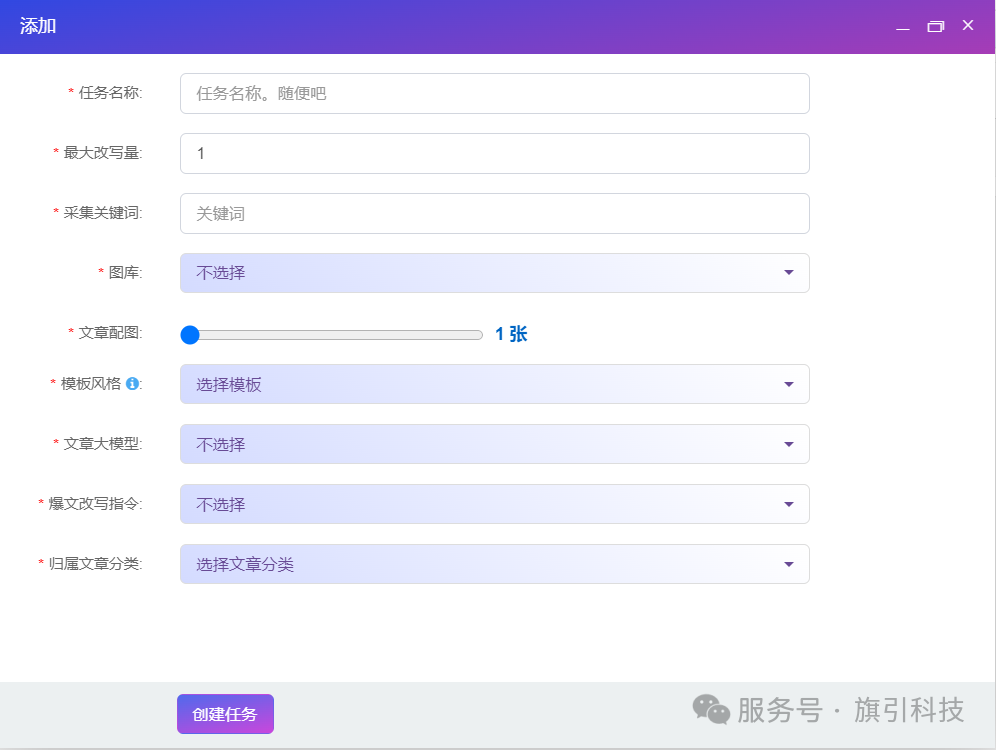The width and height of the screenshot is (996, 750).
Task: Click the 最大改写量 number field
Action: coord(494,153)
